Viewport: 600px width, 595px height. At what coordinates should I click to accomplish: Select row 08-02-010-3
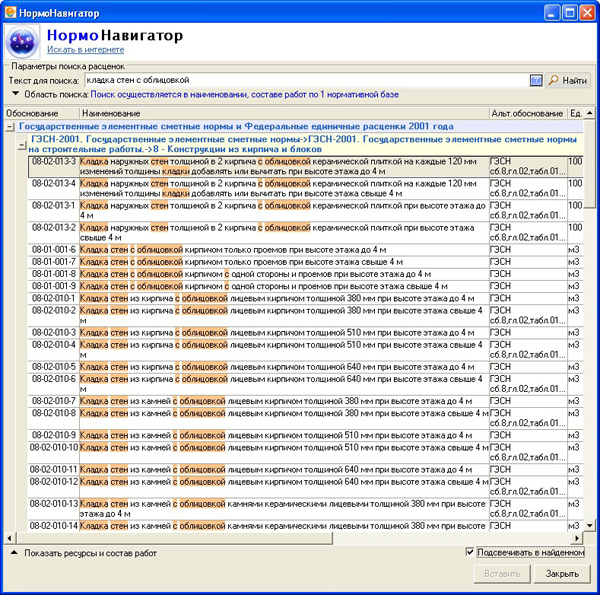[x=305, y=333]
